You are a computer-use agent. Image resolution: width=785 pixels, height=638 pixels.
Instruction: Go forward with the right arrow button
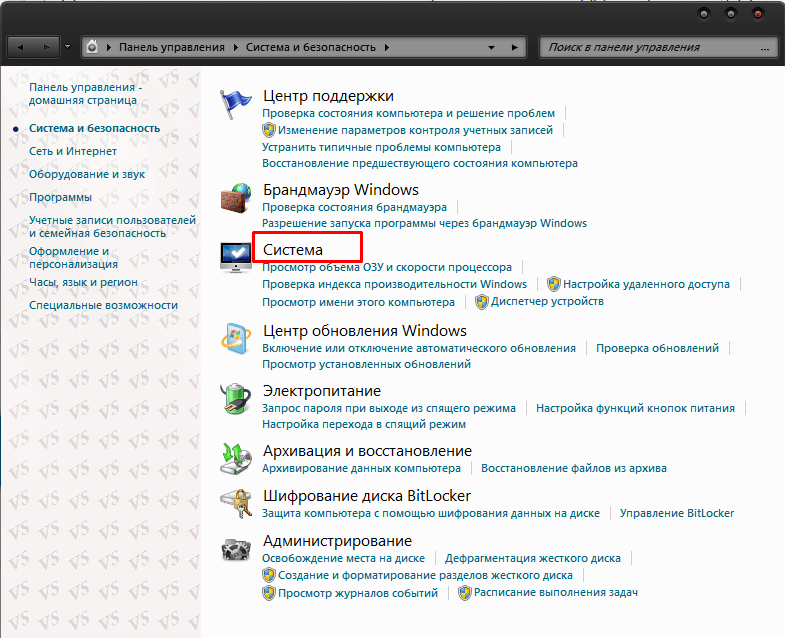coord(47,47)
